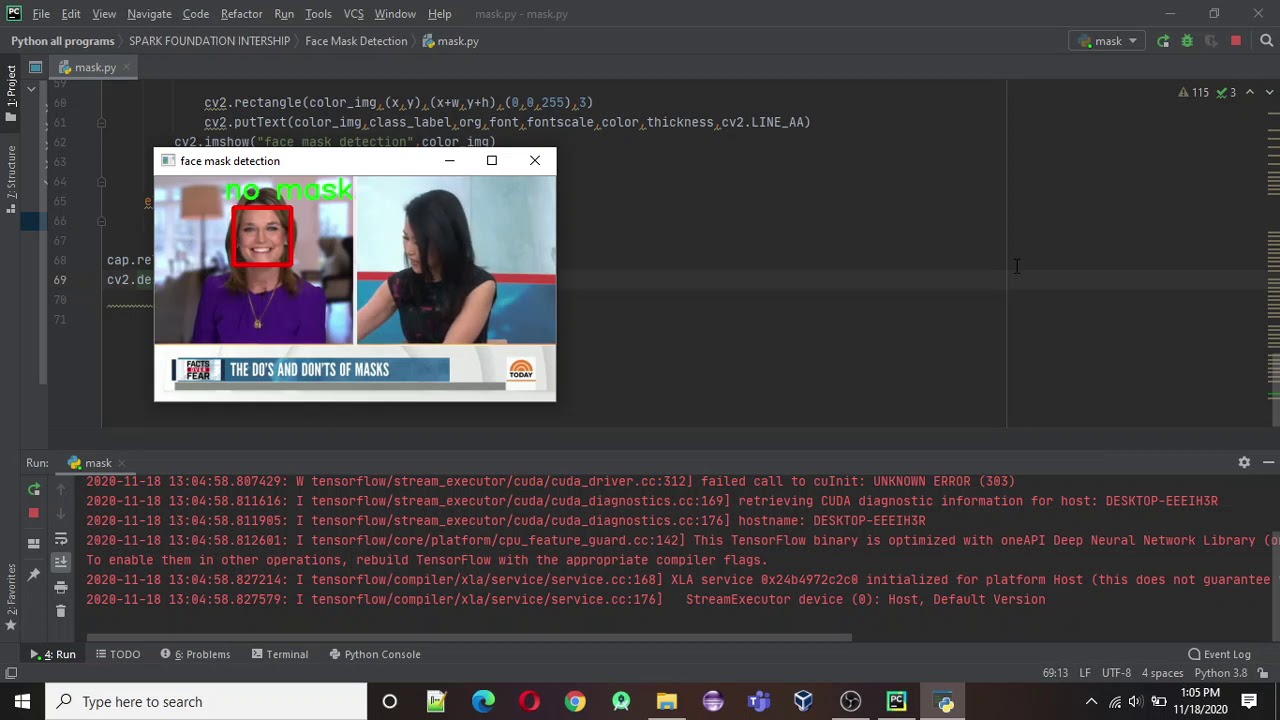The image size is (1280, 720).
Task: Click the Python 3.8 interpreter selector
Action: pyautogui.click(x=1220, y=673)
